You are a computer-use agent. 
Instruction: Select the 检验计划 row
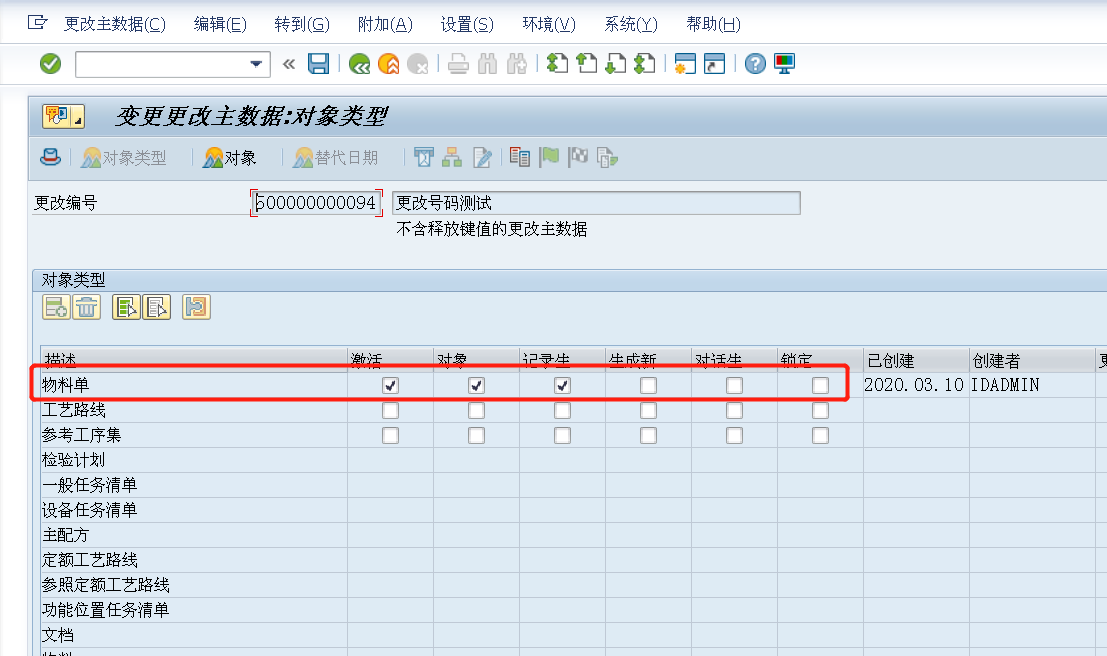pos(193,460)
